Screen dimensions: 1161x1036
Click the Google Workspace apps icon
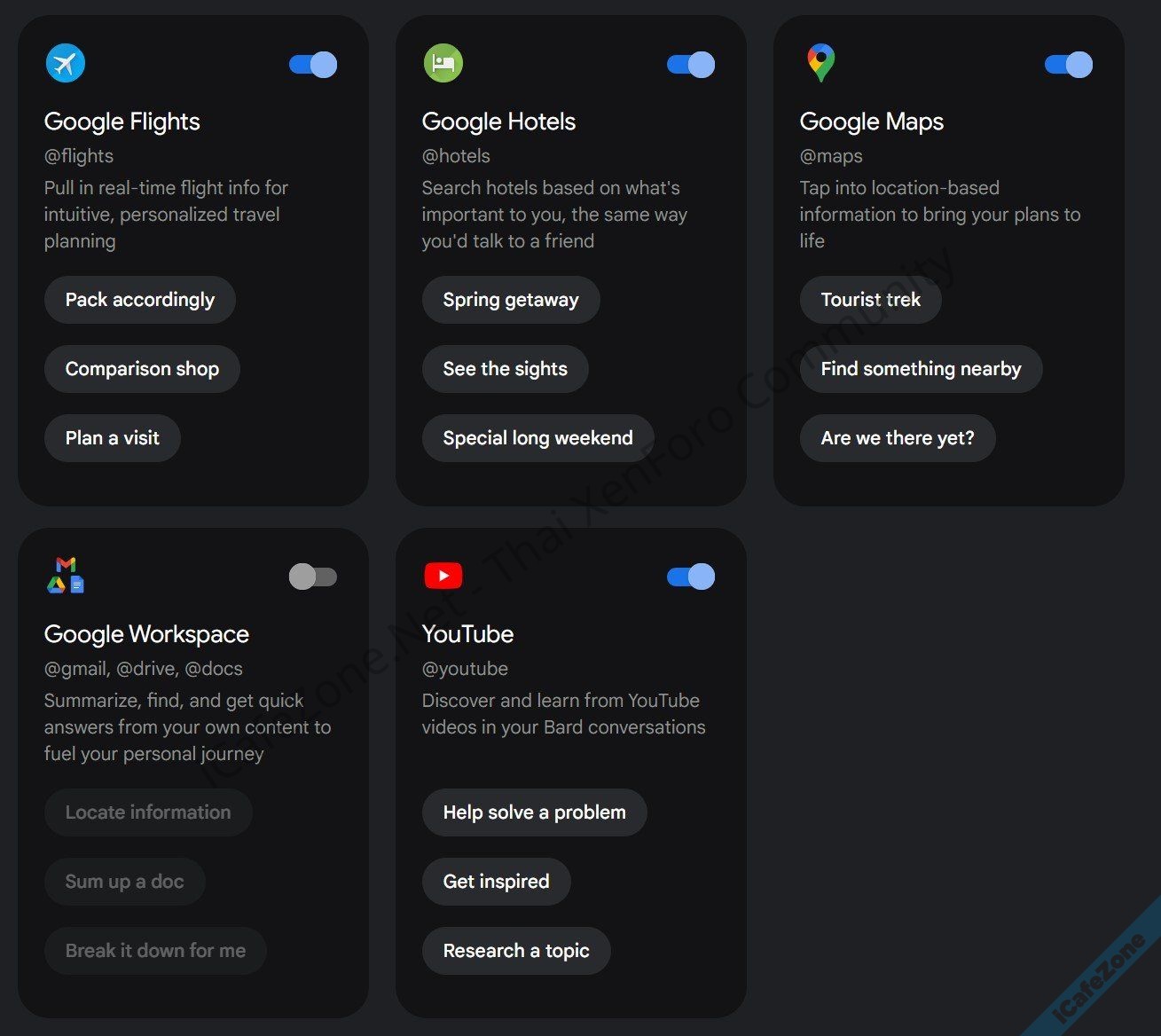(66, 576)
